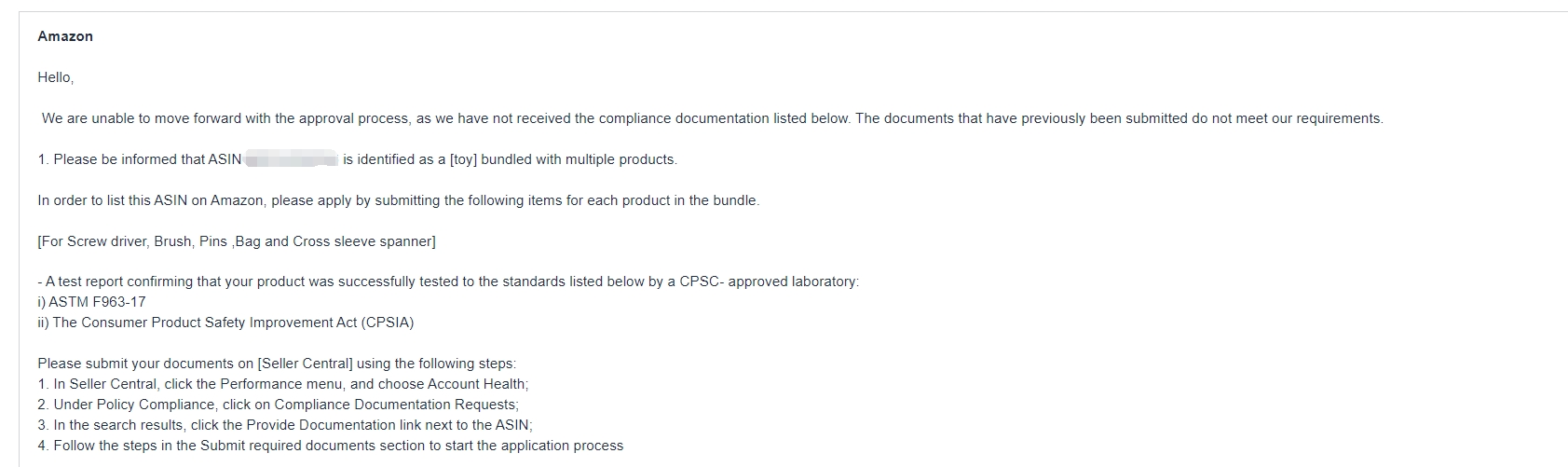1568x467 pixels.
Task: Click the bold Amazon sender heading
Action: 65,36
